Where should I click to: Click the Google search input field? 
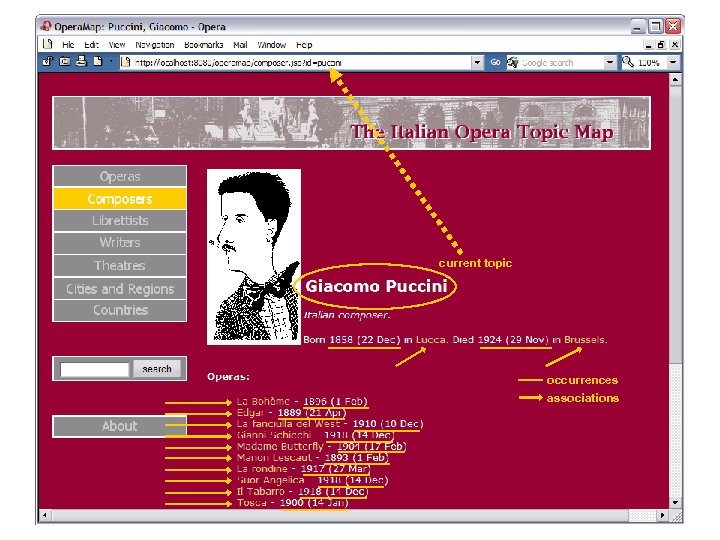(x=561, y=62)
